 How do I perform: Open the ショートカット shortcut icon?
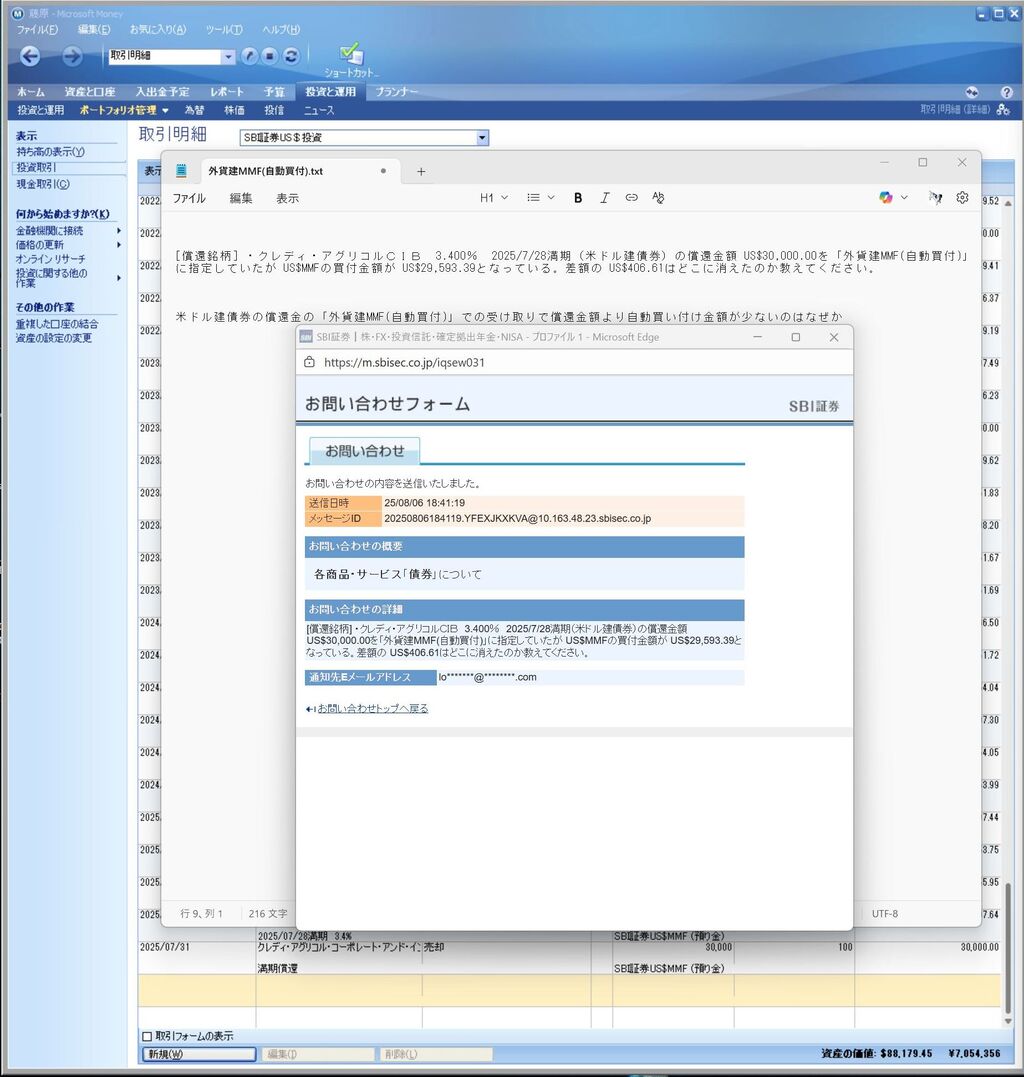351,60
